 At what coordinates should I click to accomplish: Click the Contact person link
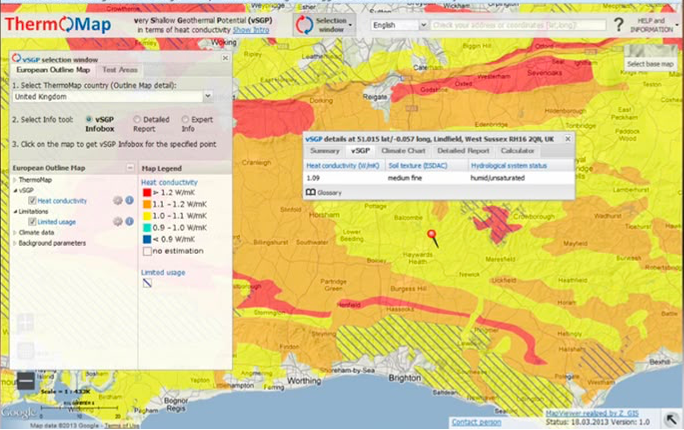[x=476, y=422]
